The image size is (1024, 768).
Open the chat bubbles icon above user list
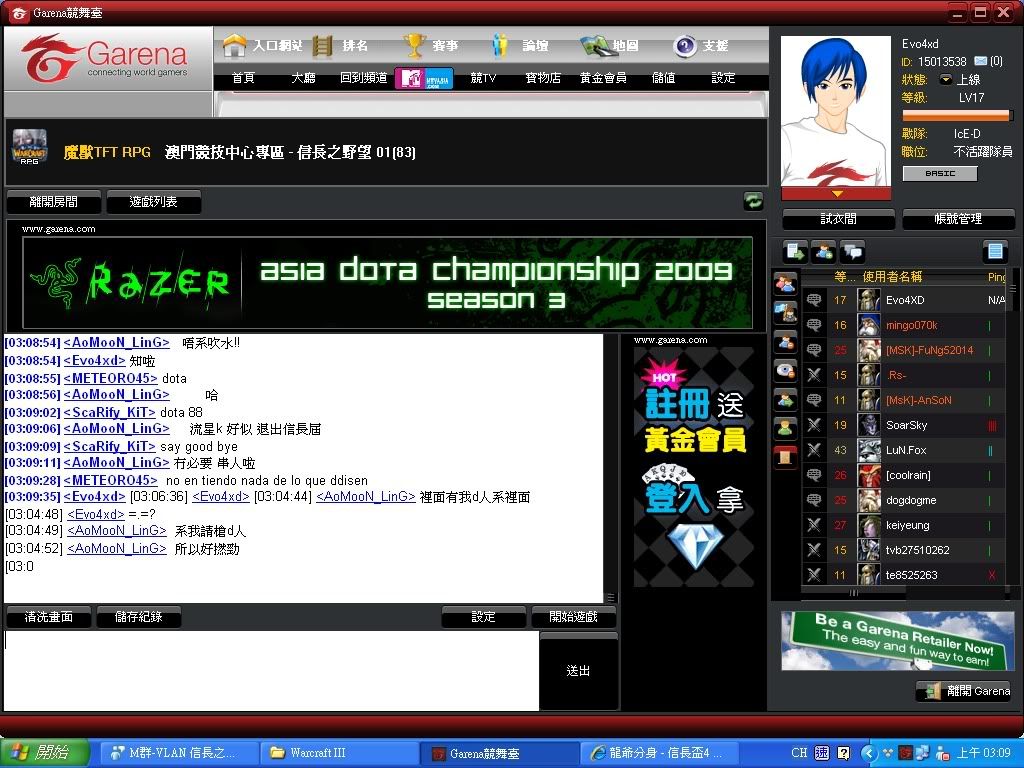pos(853,251)
